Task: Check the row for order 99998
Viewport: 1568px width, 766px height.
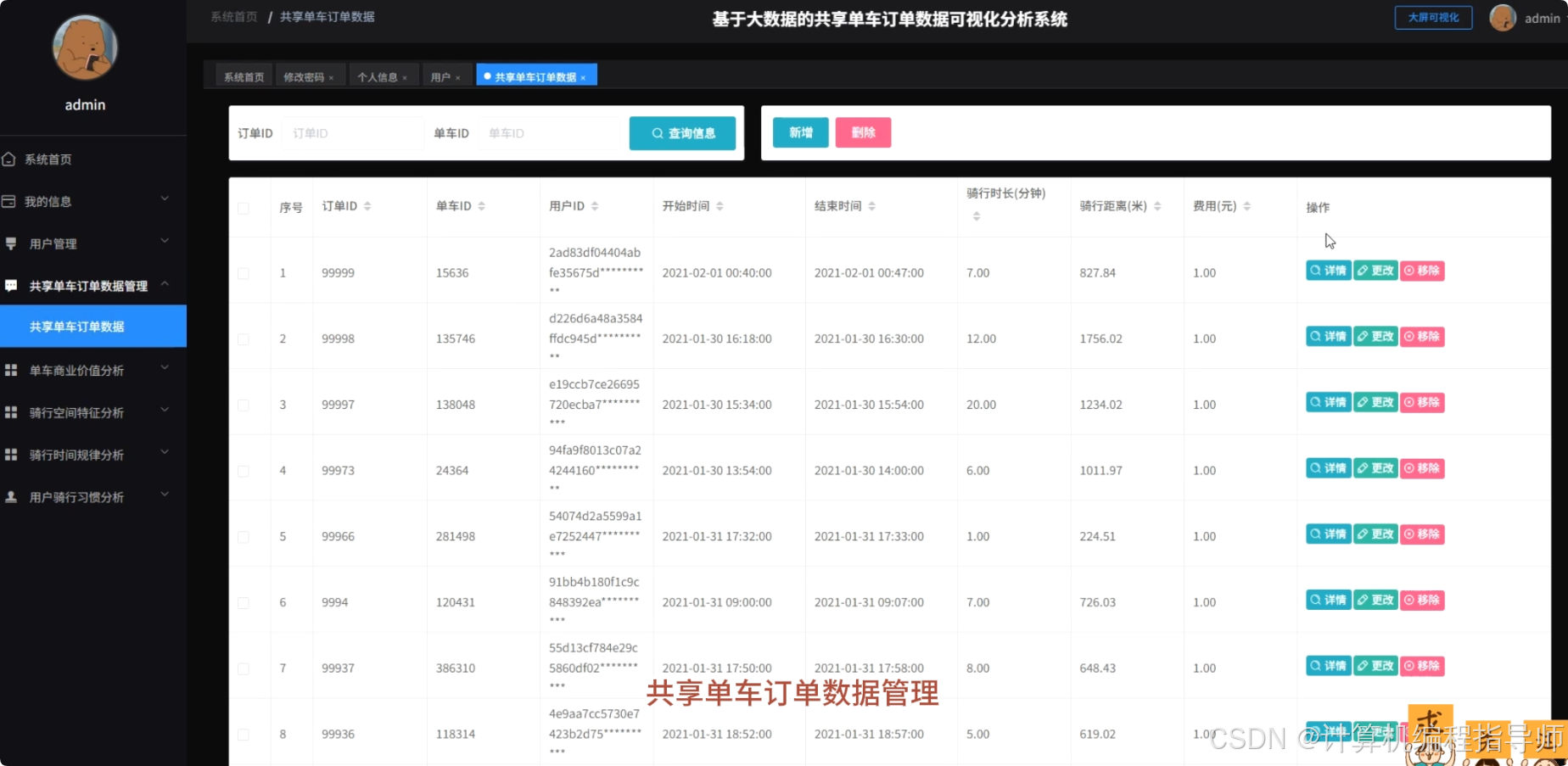Action: point(244,339)
